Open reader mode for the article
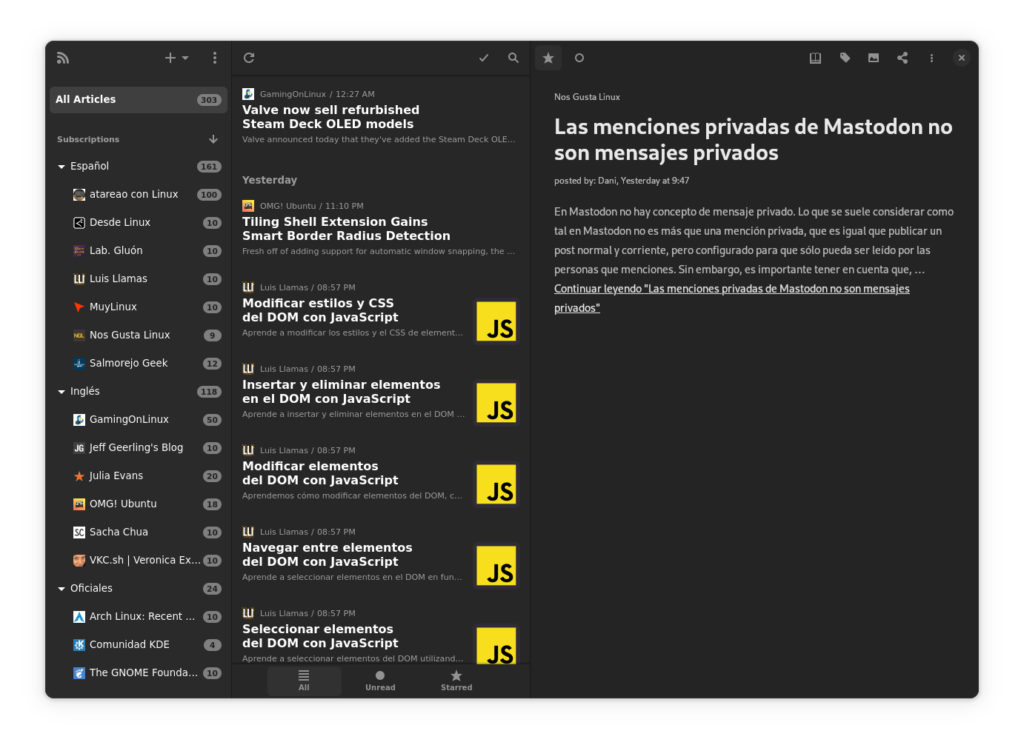Viewport: 1024px width, 748px height. (815, 58)
